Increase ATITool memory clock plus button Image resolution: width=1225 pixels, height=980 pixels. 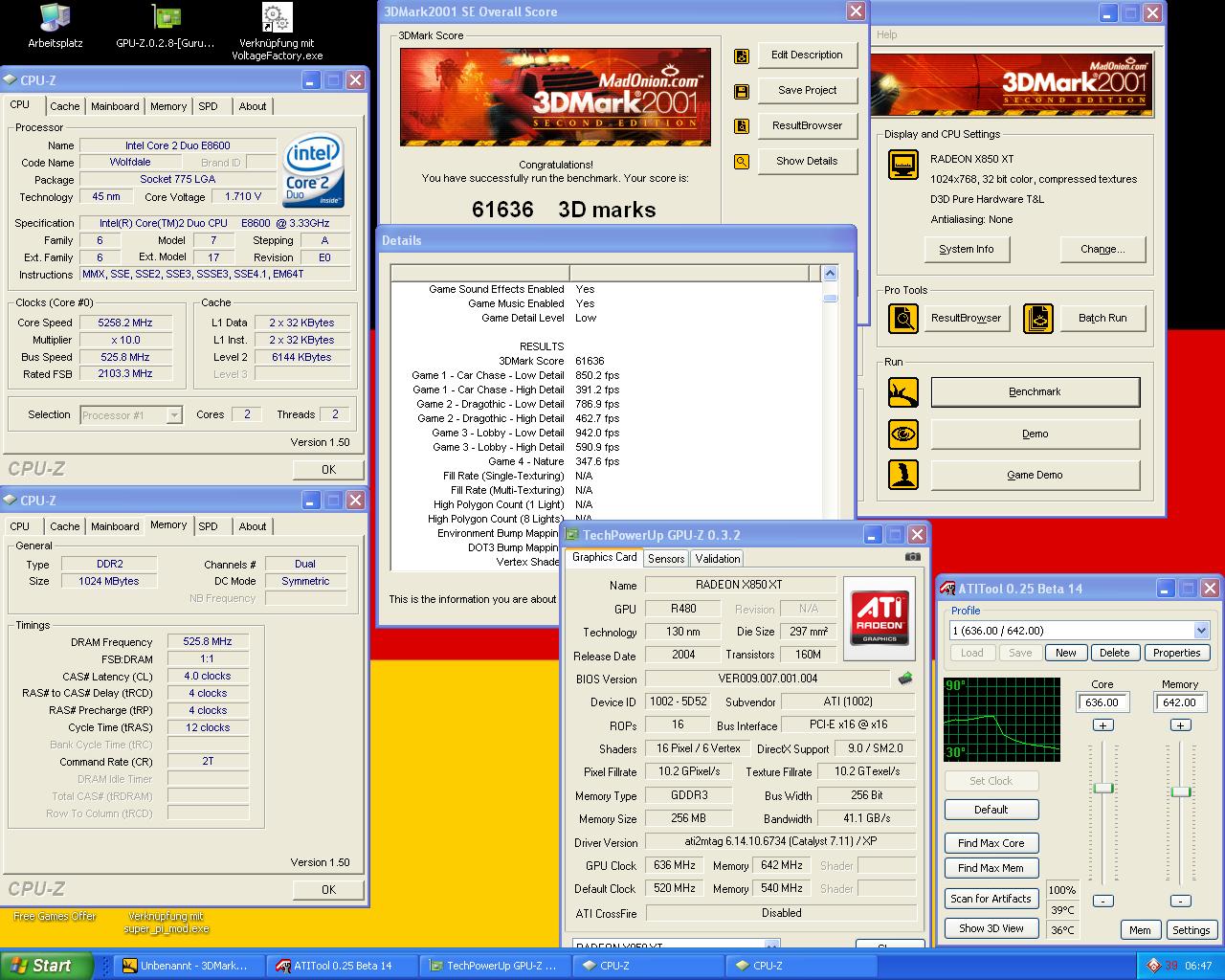[1180, 725]
